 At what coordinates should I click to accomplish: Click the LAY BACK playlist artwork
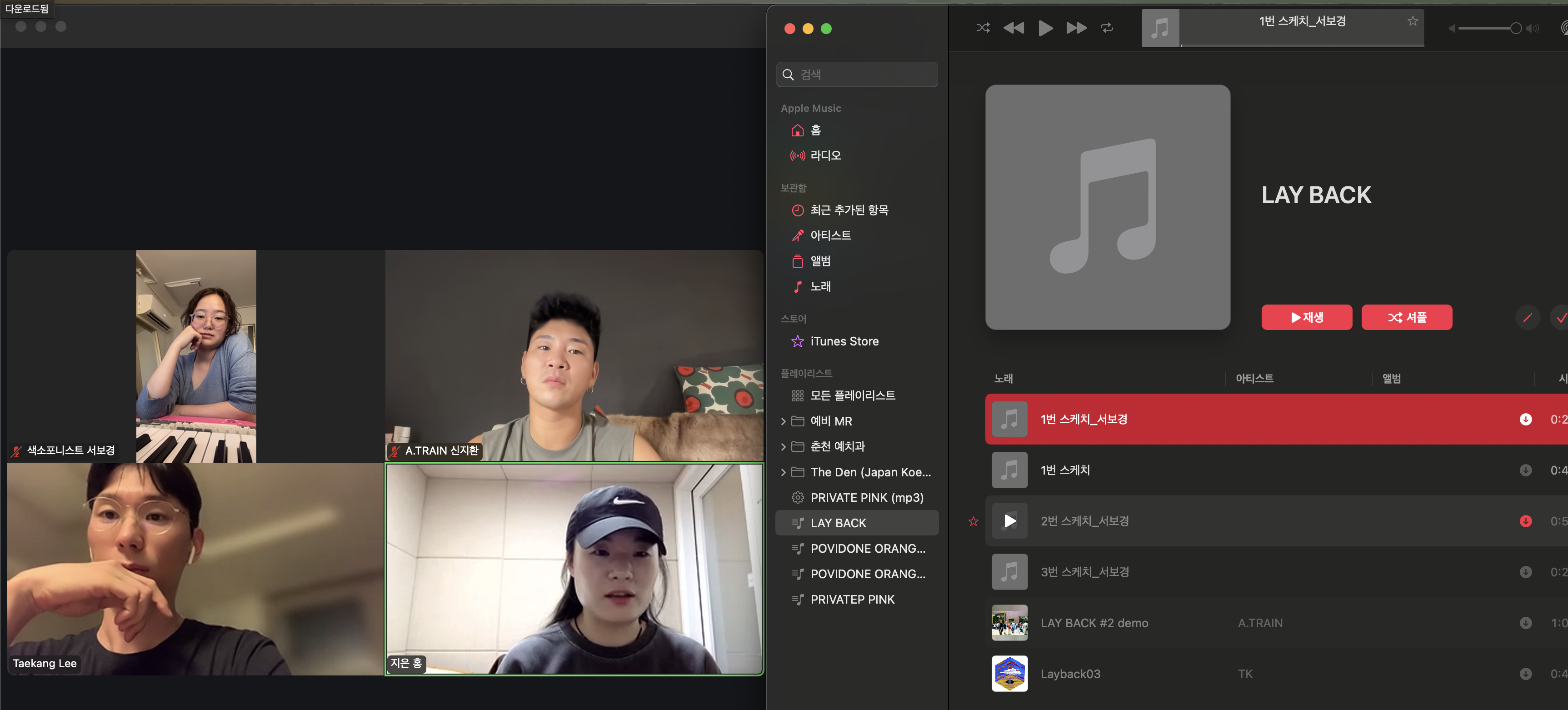[1107, 207]
